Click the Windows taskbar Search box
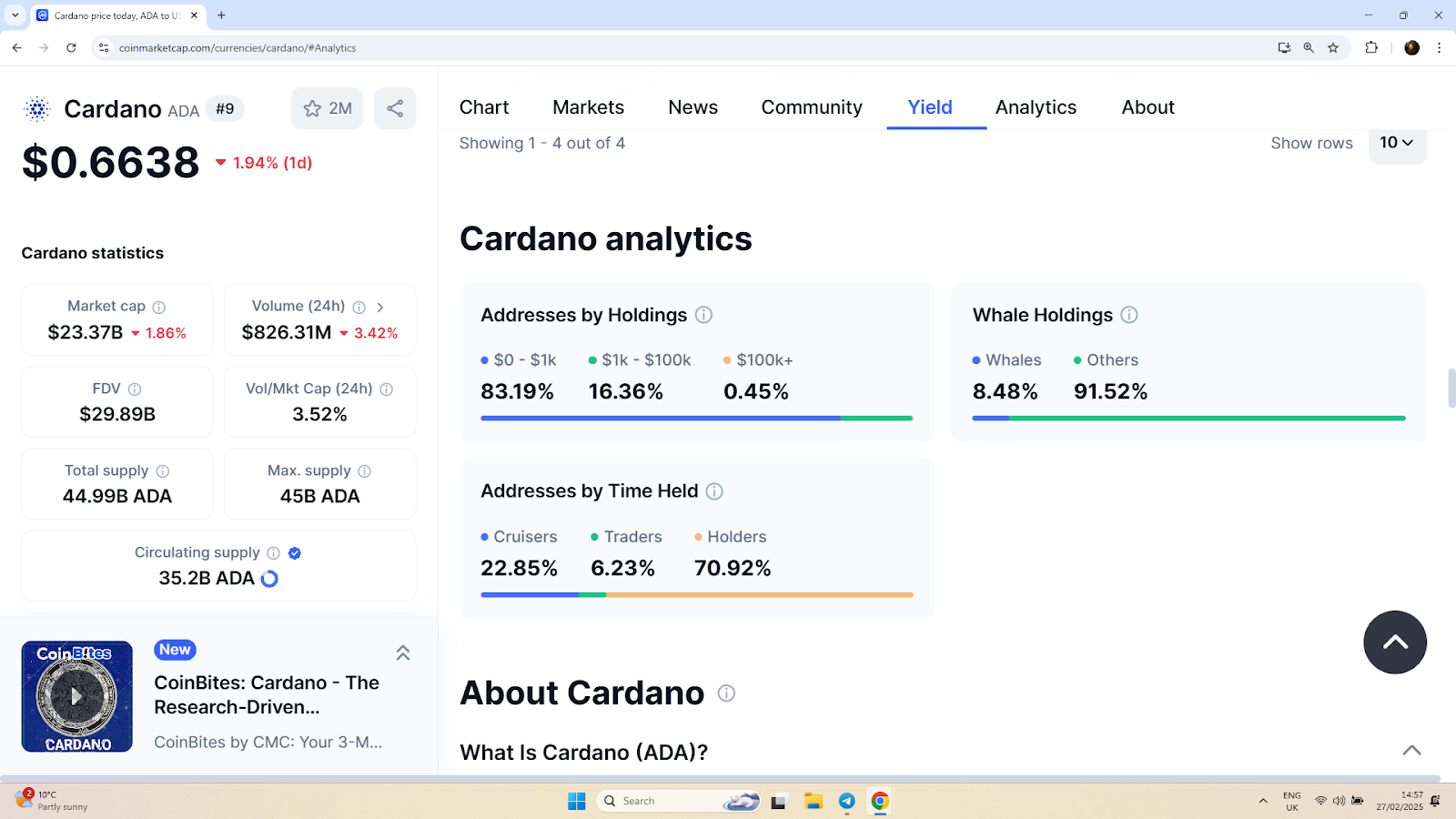The width and height of the screenshot is (1456, 819). pyautogui.click(x=679, y=801)
